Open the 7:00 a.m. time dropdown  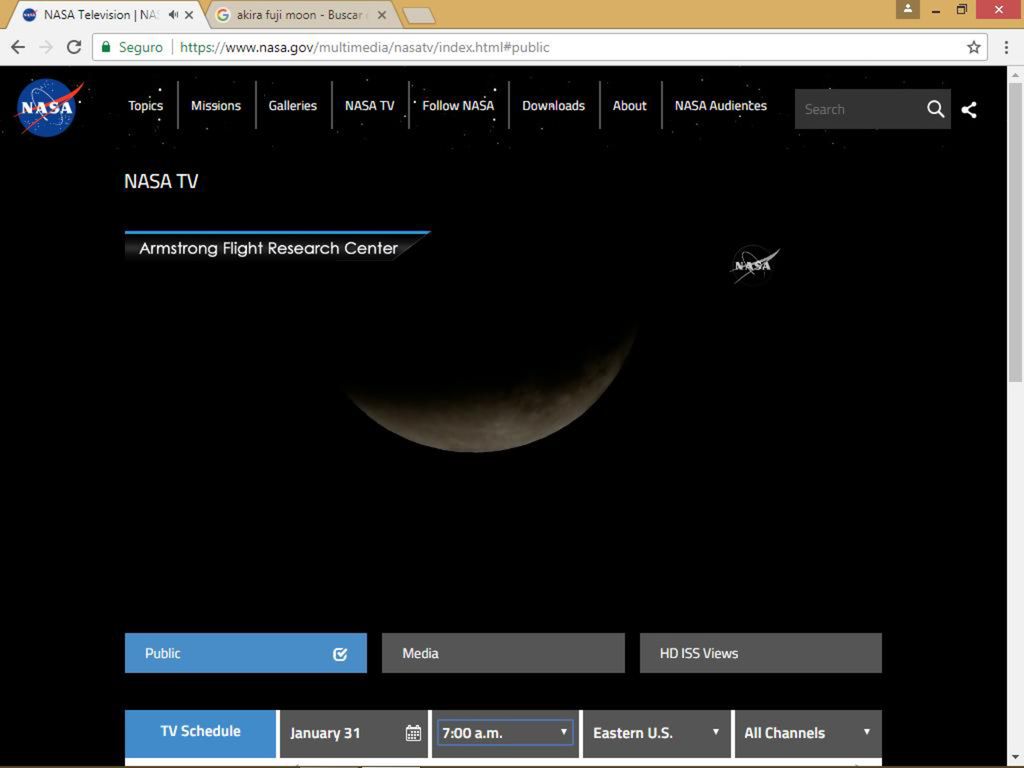click(x=505, y=733)
